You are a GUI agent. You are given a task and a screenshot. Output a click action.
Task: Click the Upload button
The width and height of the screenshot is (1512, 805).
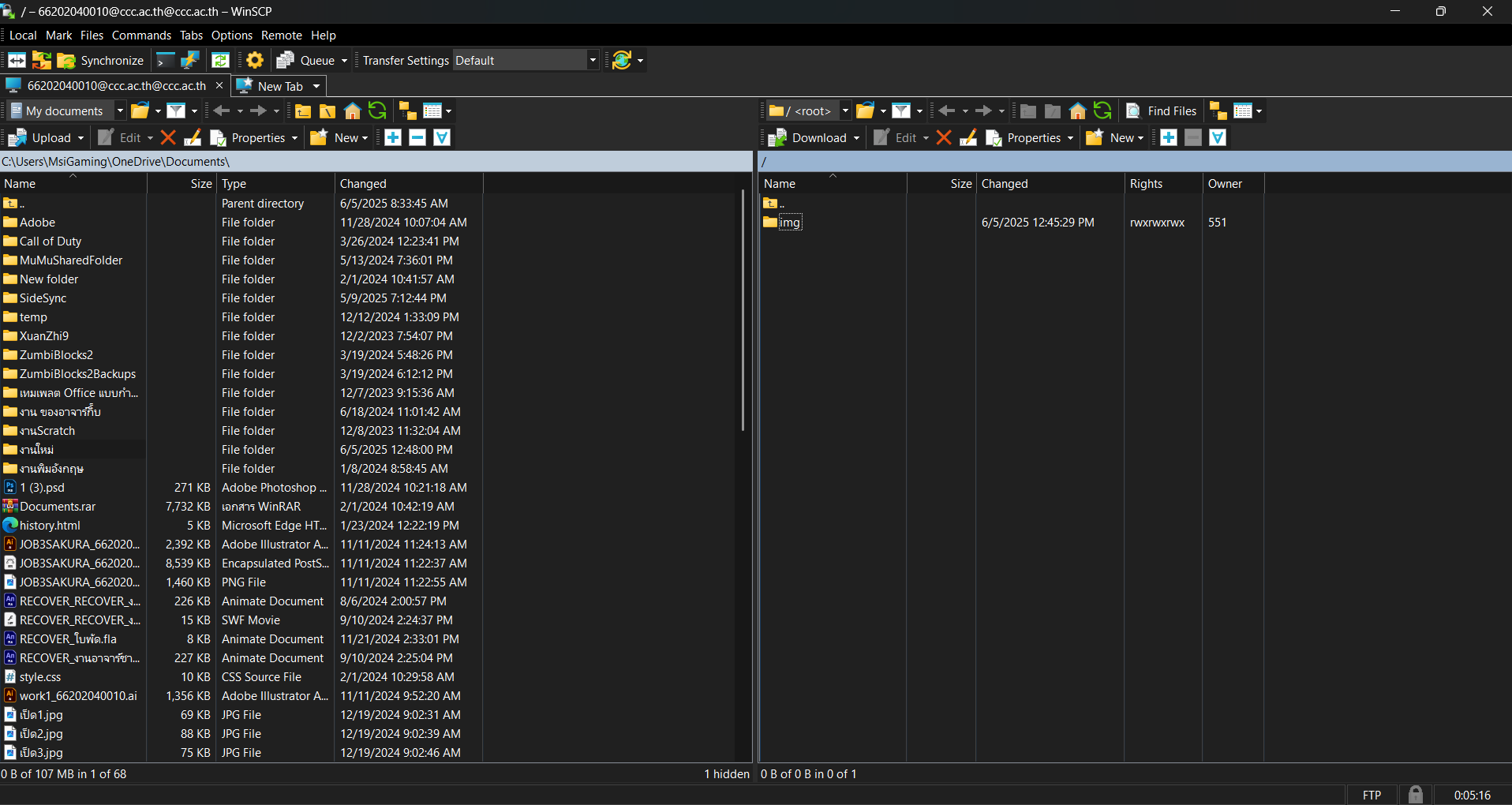(40, 137)
